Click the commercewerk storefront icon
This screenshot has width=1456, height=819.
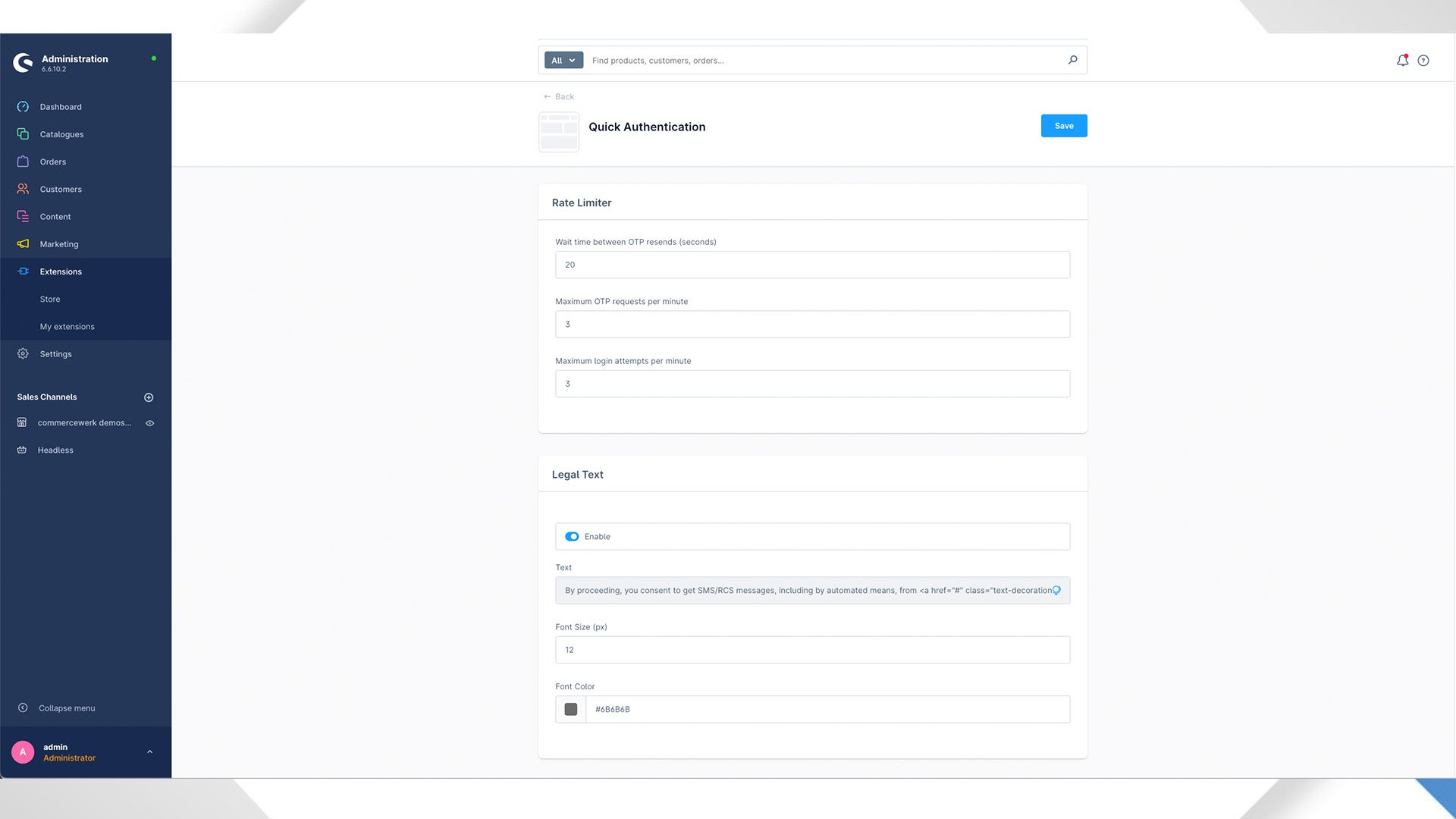point(22,422)
